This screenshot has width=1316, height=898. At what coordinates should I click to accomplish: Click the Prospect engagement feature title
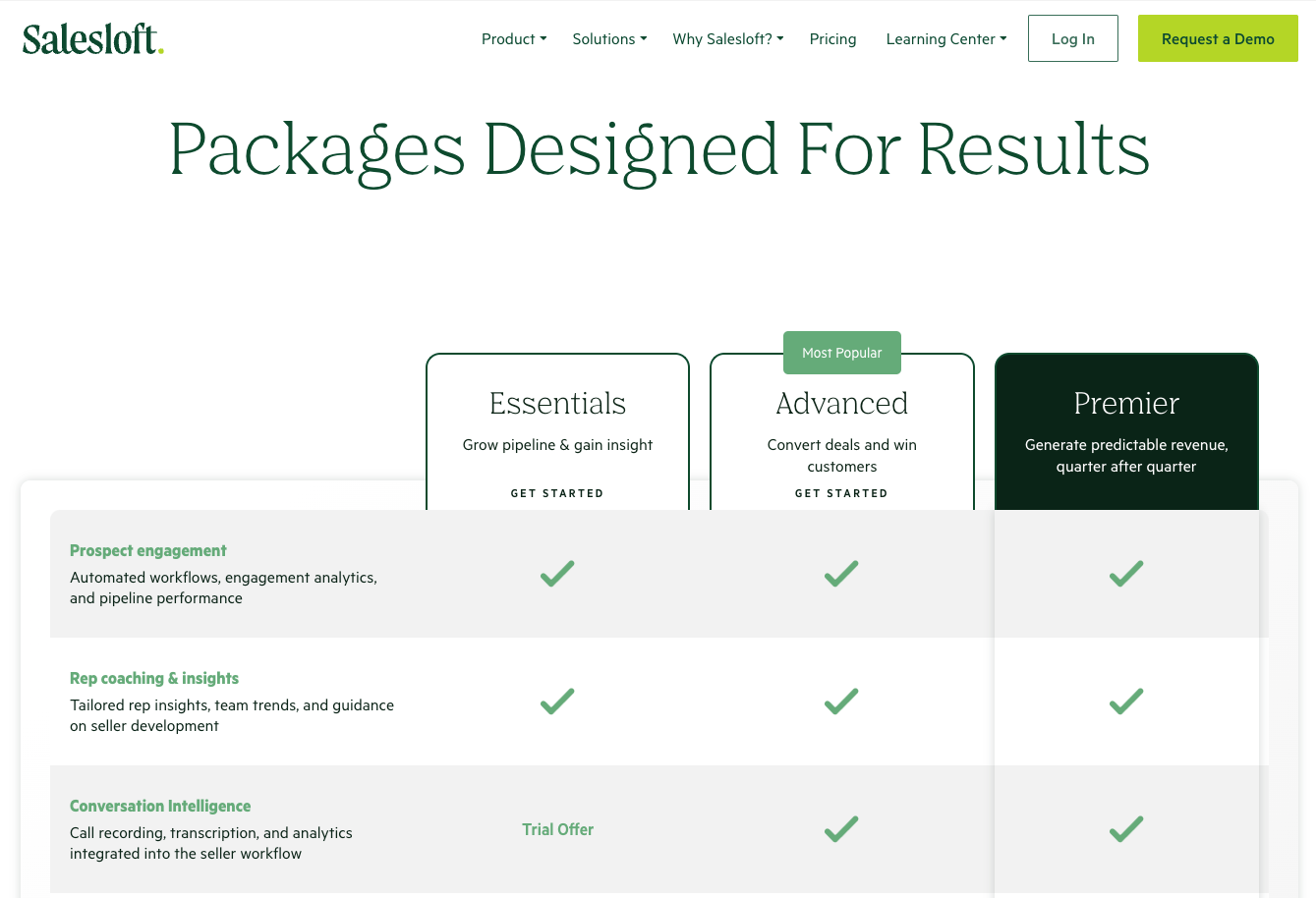point(147,550)
